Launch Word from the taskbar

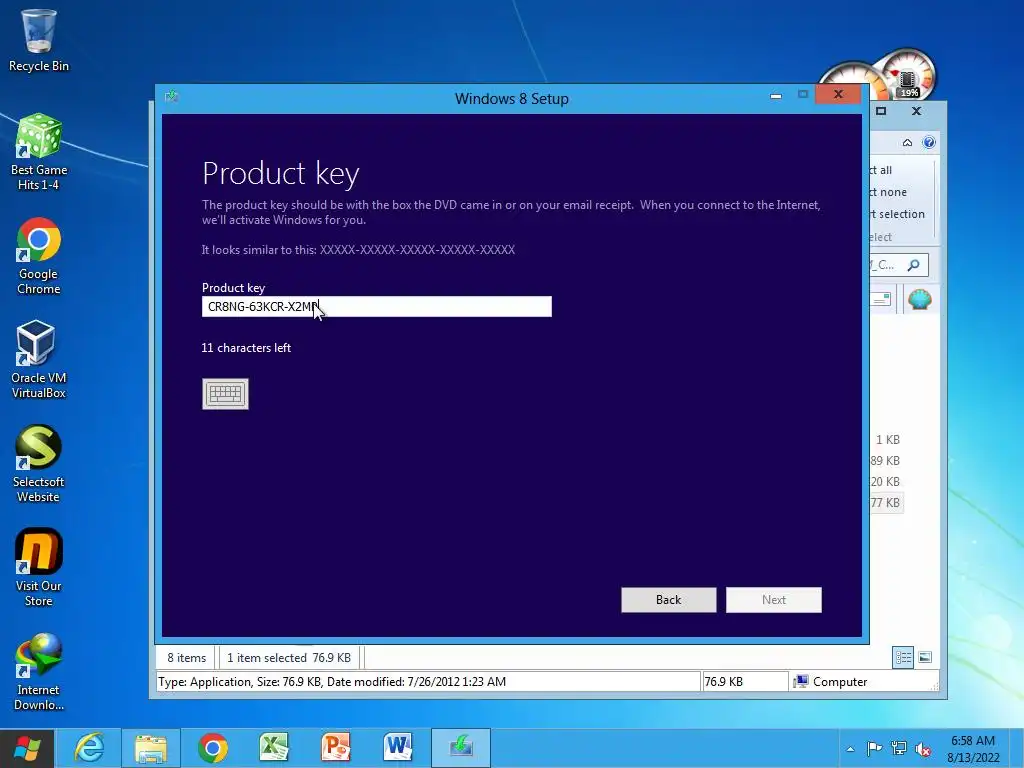[x=398, y=748]
